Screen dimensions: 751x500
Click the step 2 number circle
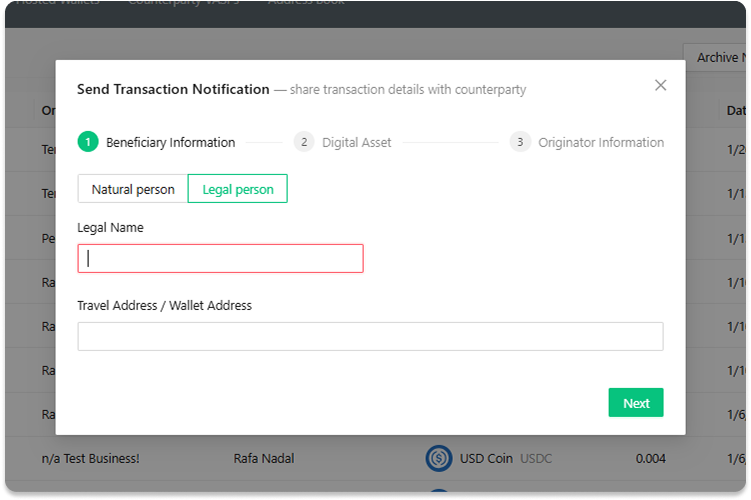pos(304,142)
